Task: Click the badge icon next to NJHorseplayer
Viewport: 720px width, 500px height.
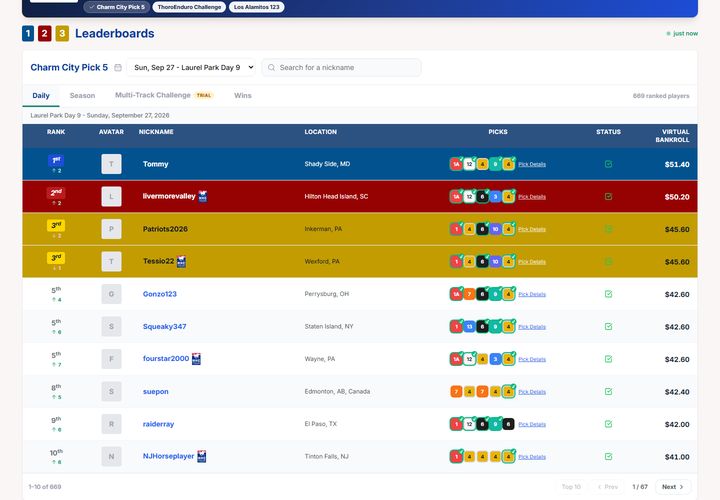Action: [202, 456]
